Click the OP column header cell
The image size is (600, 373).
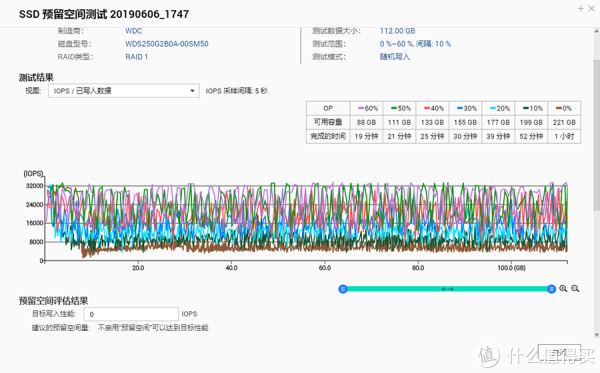(328, 108)
